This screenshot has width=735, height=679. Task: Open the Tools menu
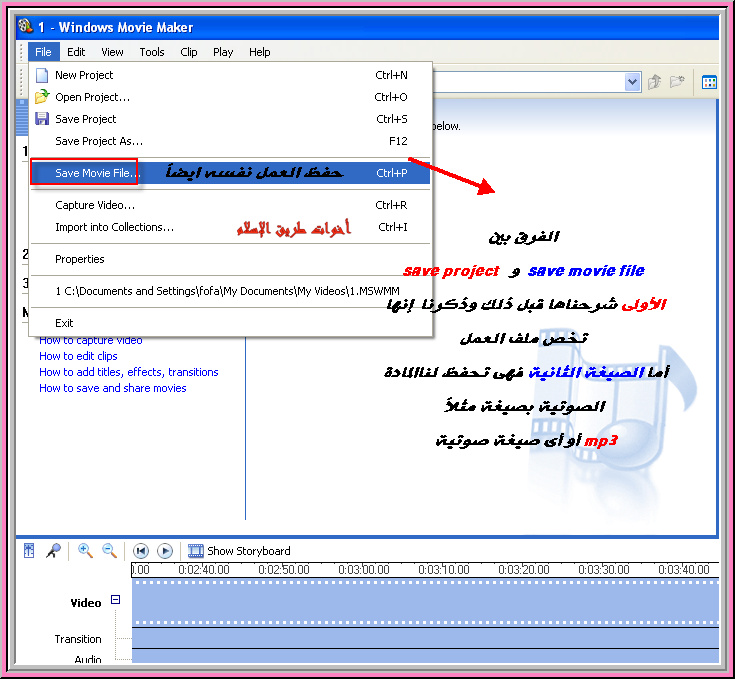[152, 52]
